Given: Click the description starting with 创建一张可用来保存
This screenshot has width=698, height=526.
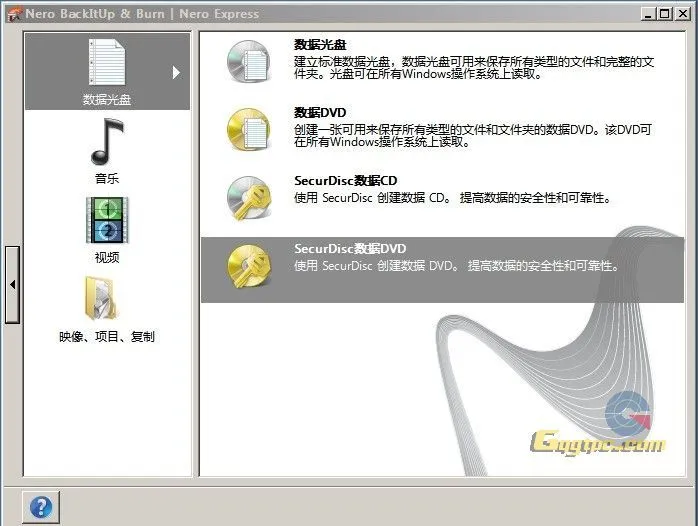Looking at the screenshot, I should (472, 136).
